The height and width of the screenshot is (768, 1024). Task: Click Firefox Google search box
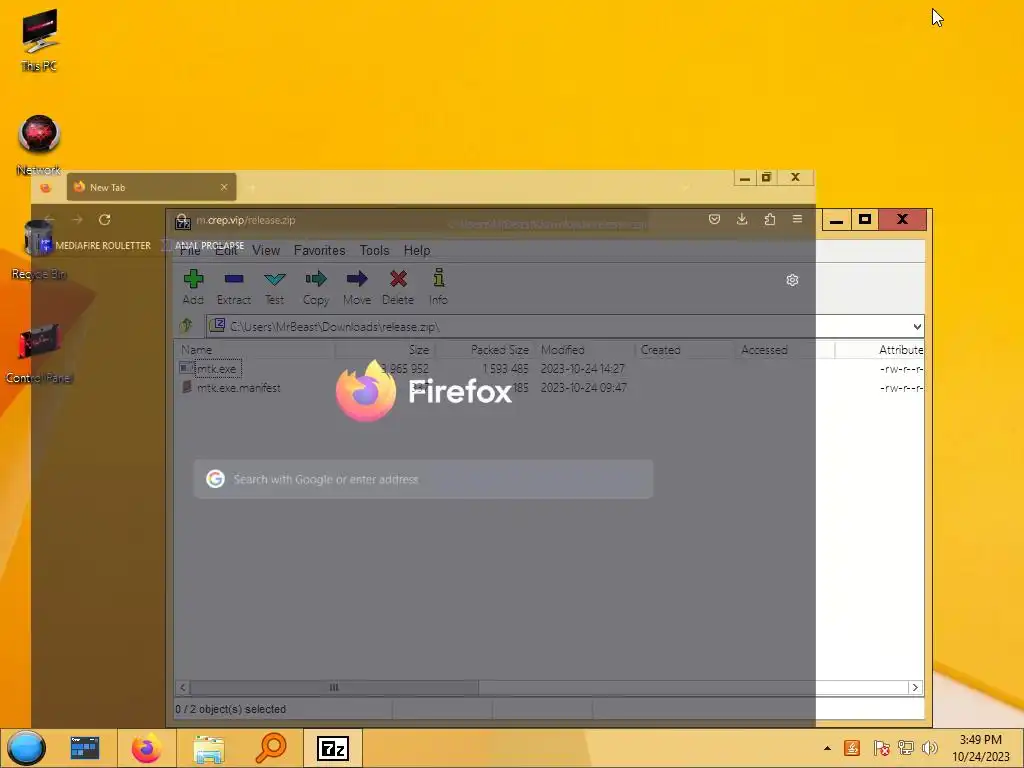click(x=424, y=479)
